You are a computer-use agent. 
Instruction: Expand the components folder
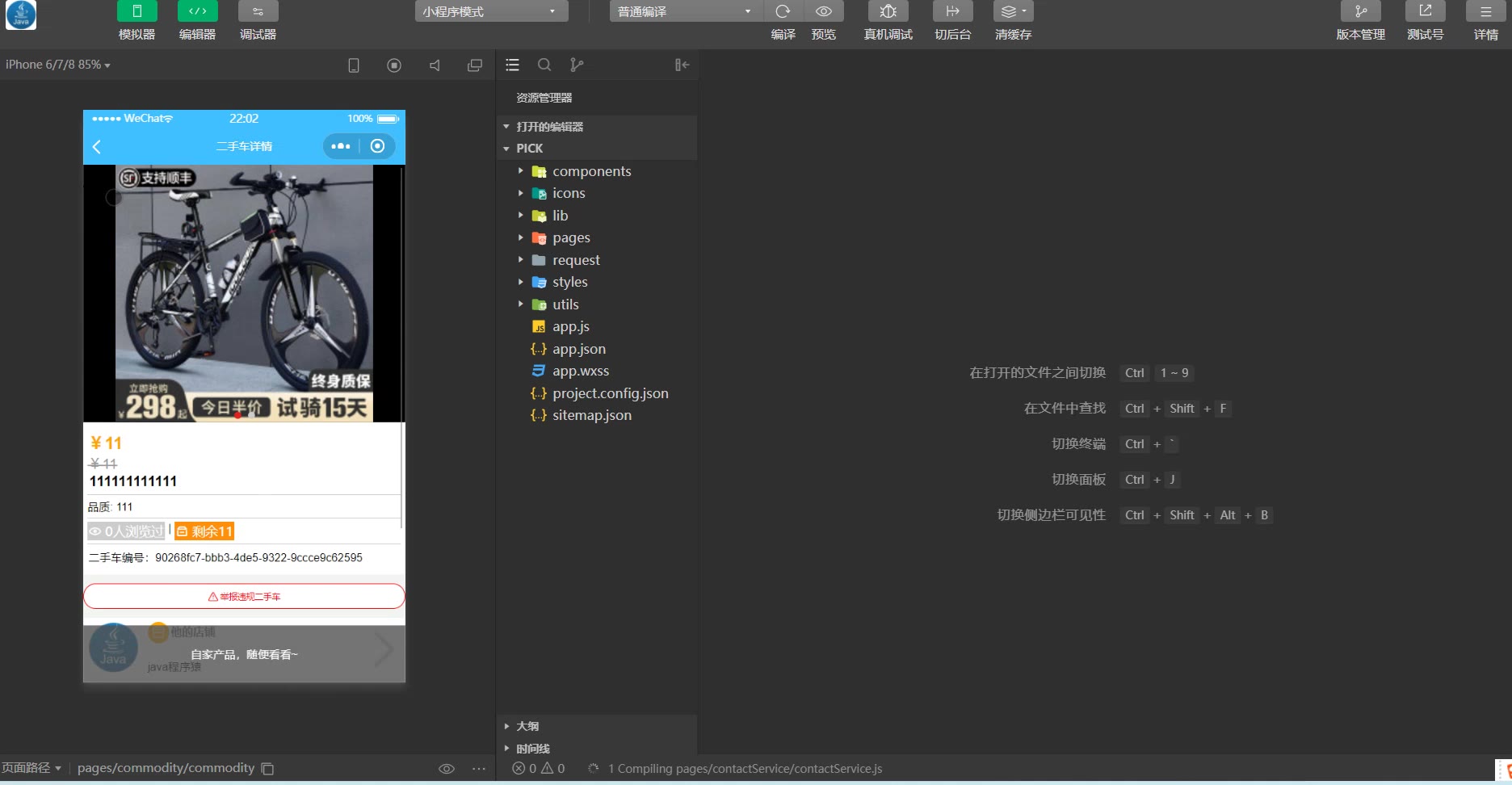pos(597,171)
